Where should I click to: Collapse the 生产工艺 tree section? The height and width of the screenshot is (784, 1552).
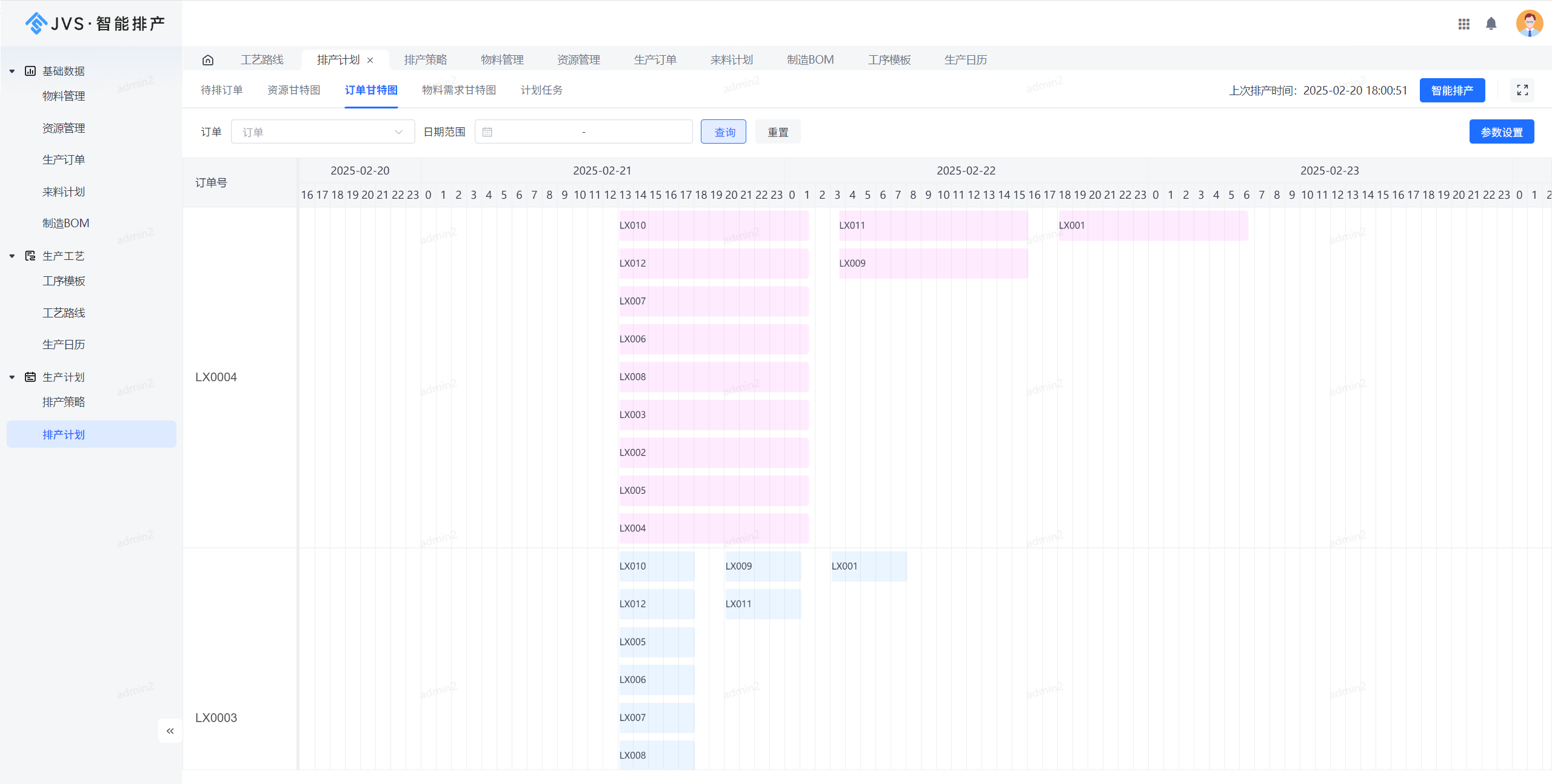click(x=12, y=256)
